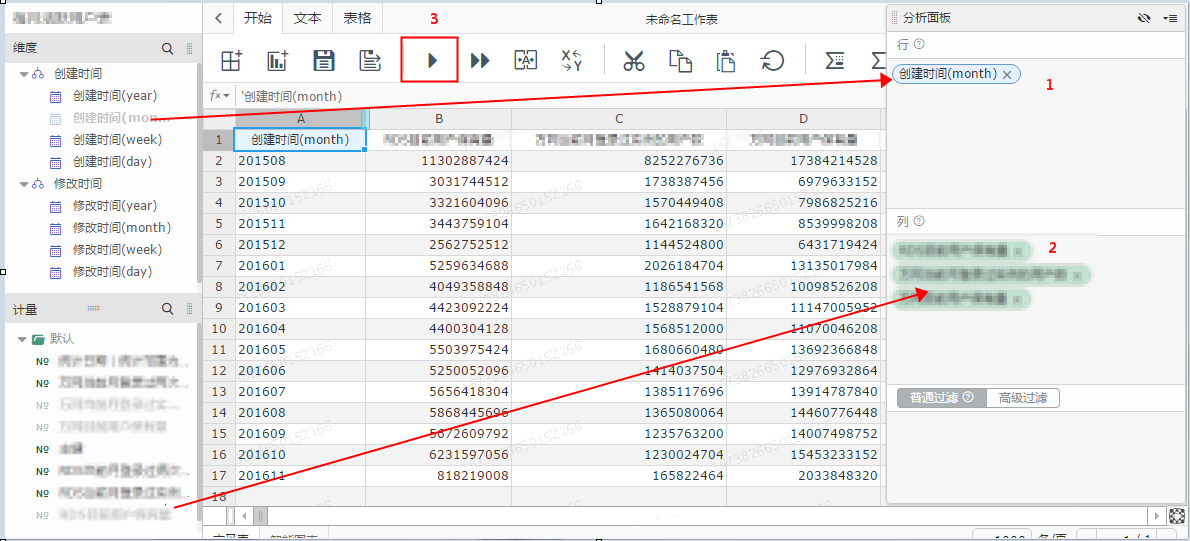
Task: Click the dimension panel vertical scrollbar
Action: (x=199, y=172)
